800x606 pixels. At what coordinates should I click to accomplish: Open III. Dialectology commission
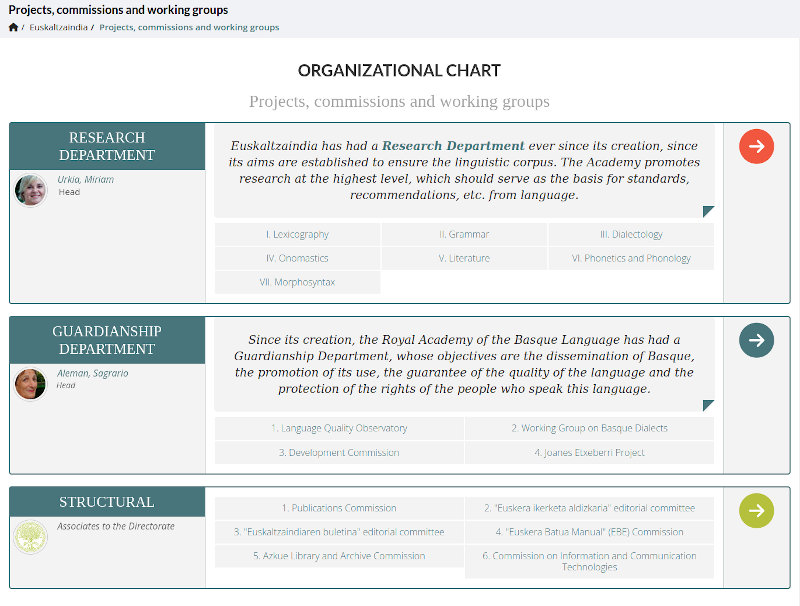pos(631,235)
